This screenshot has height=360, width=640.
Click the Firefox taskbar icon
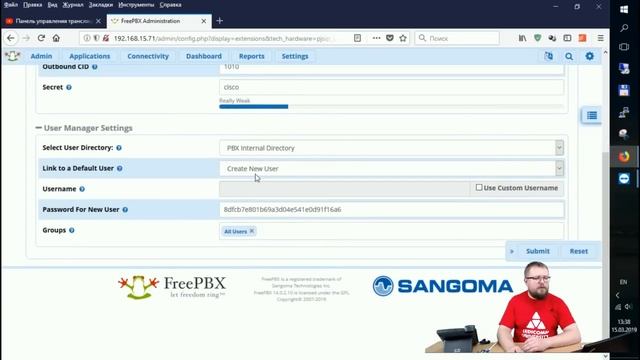[624, 156]
